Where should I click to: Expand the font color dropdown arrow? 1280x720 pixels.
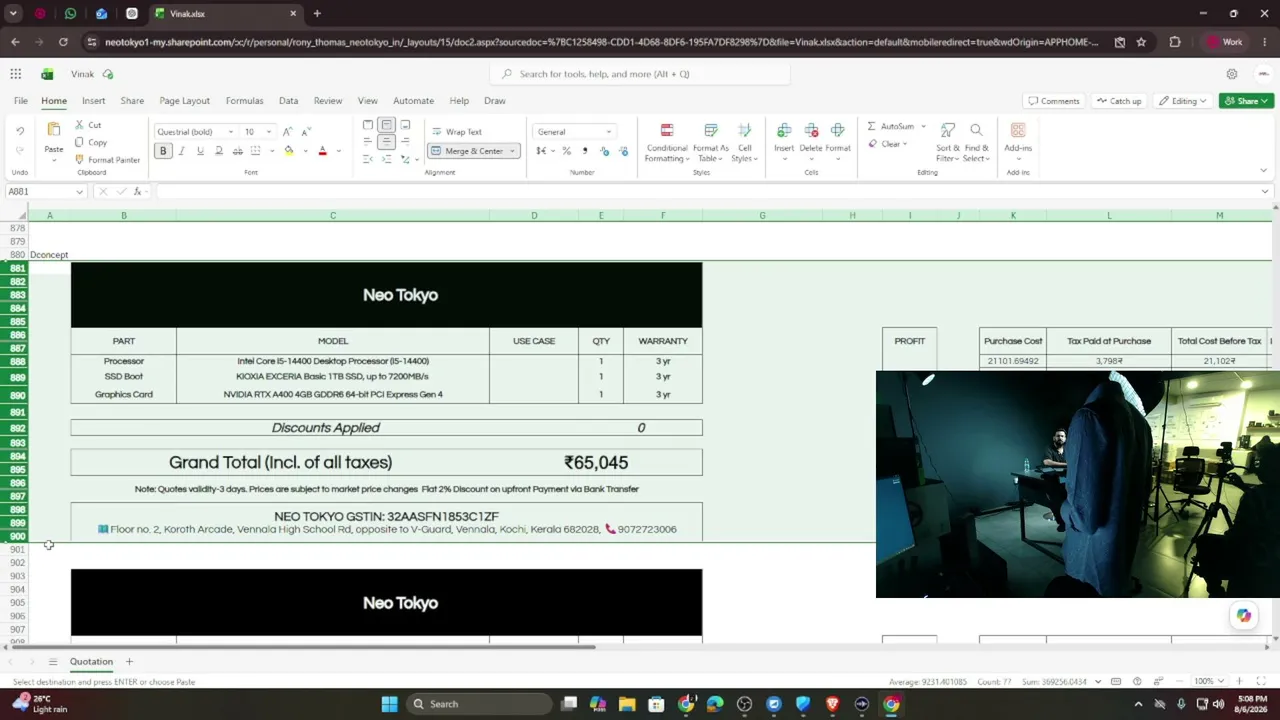coord(338,151)
